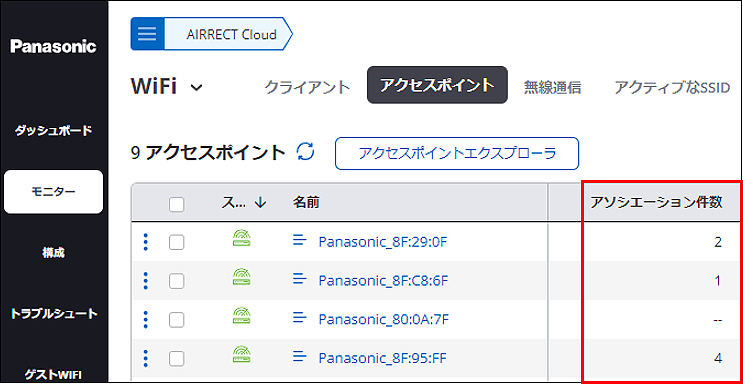
Task: Refresh the access point list
Action: point(305,152)
